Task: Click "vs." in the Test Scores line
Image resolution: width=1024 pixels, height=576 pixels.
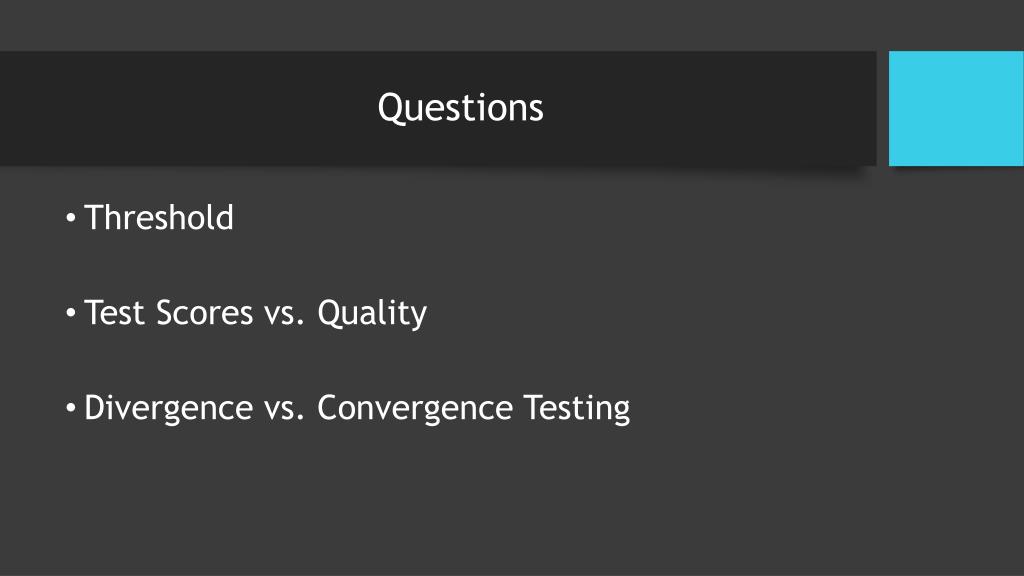Action: click(285, 314)
